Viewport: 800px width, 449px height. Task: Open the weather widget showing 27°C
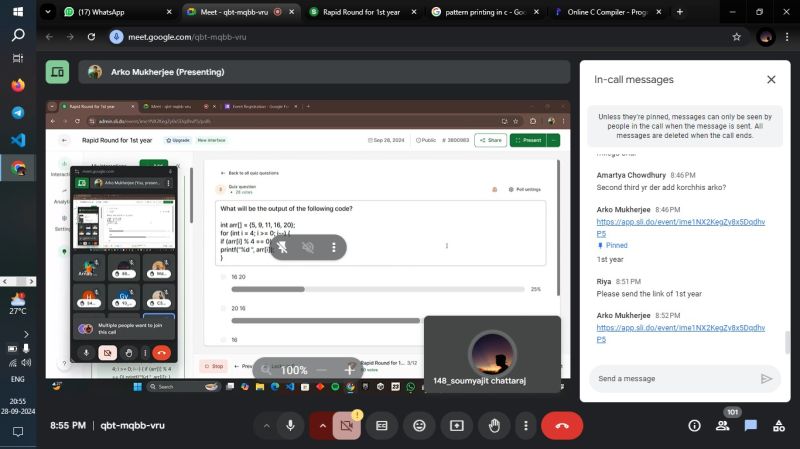(17, 304)
